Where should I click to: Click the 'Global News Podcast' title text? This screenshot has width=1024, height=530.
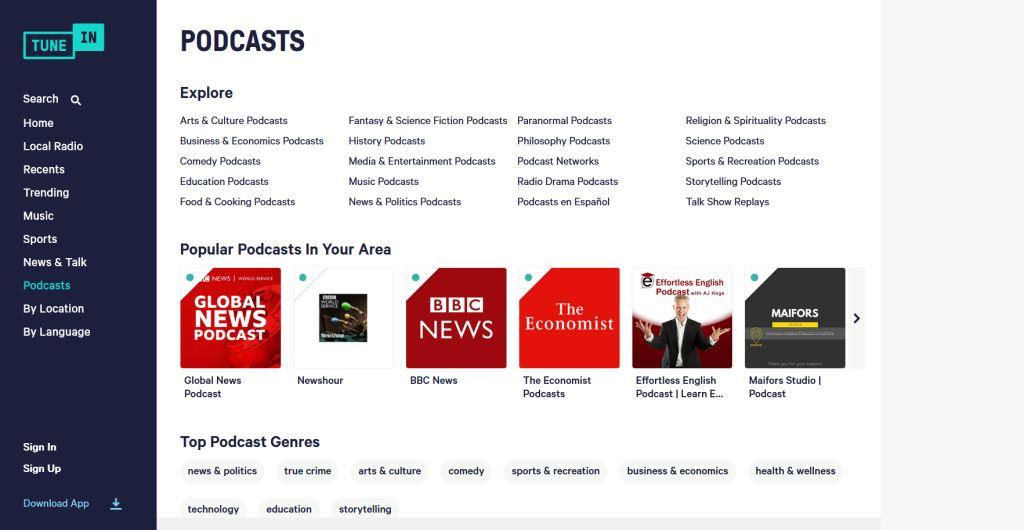tap(213, 387)
